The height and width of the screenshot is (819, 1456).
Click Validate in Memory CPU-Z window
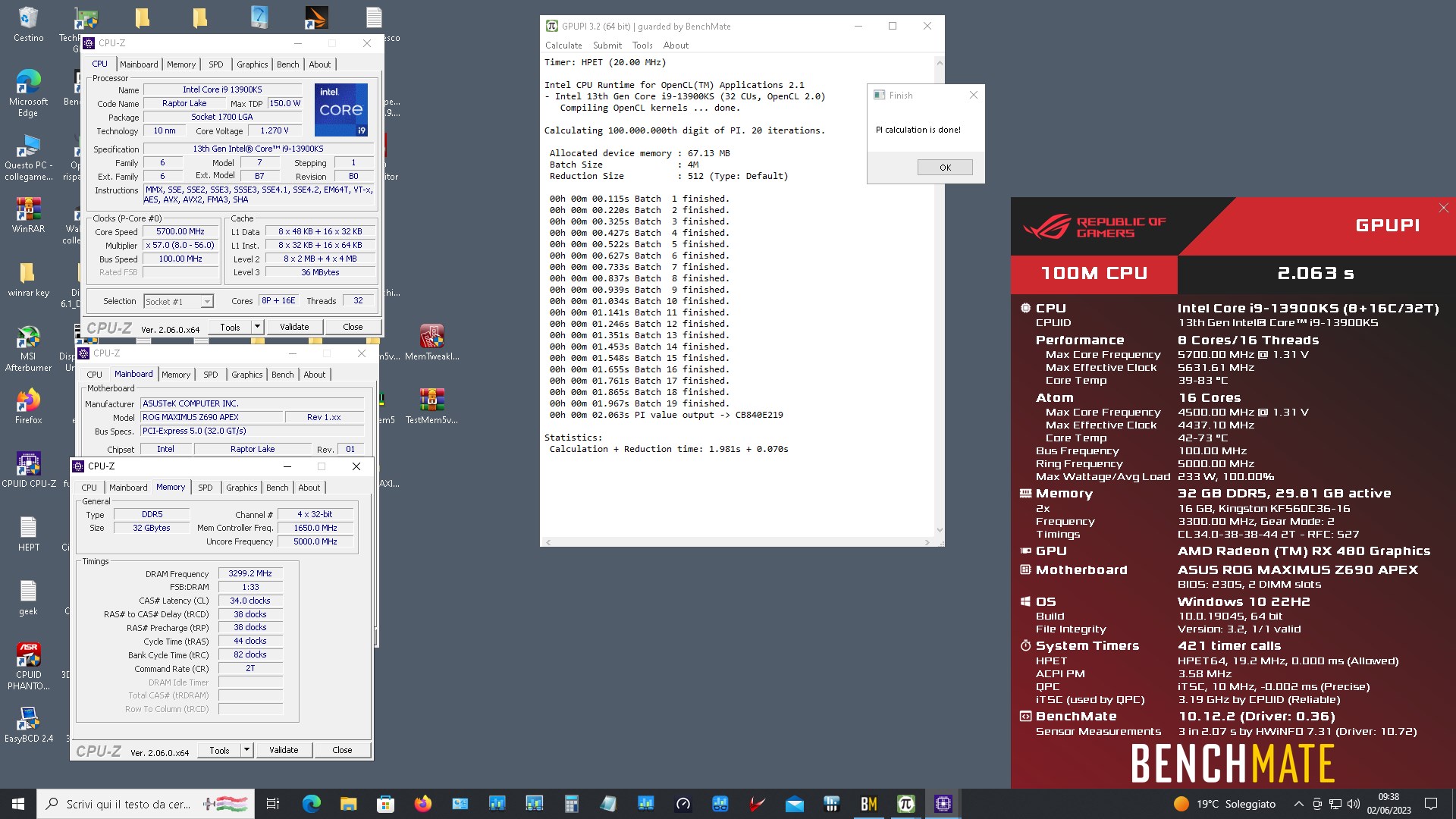pos(284,750)
